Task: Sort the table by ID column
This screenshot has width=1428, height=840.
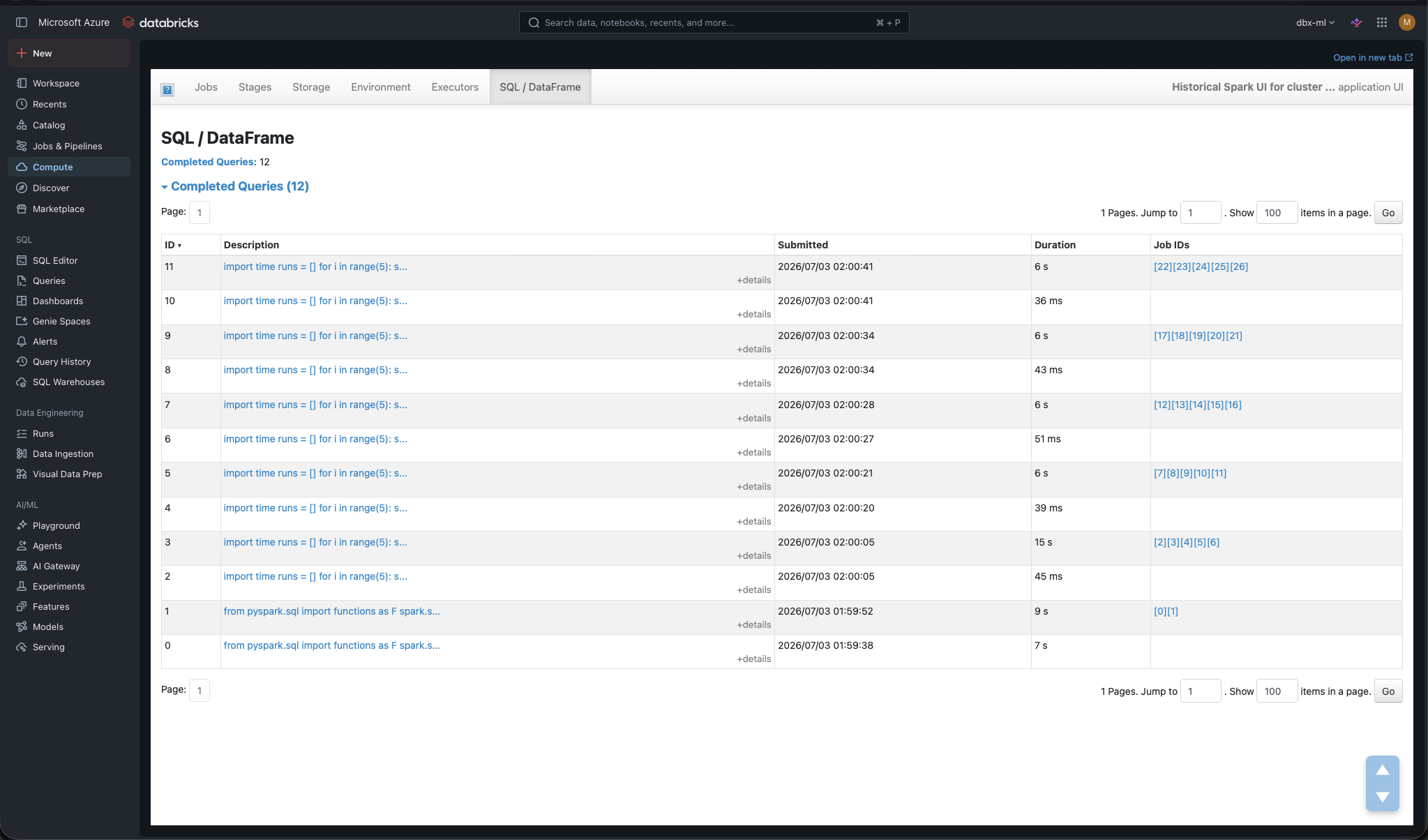Action: (173, 245)
